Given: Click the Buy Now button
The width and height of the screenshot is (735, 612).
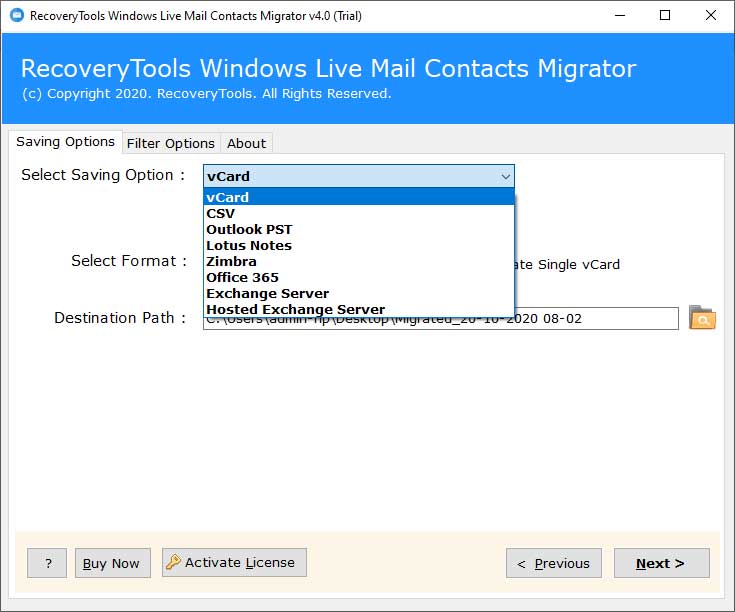Looking at the screenshot, I should pyautogui.click(x=112, y=563).
